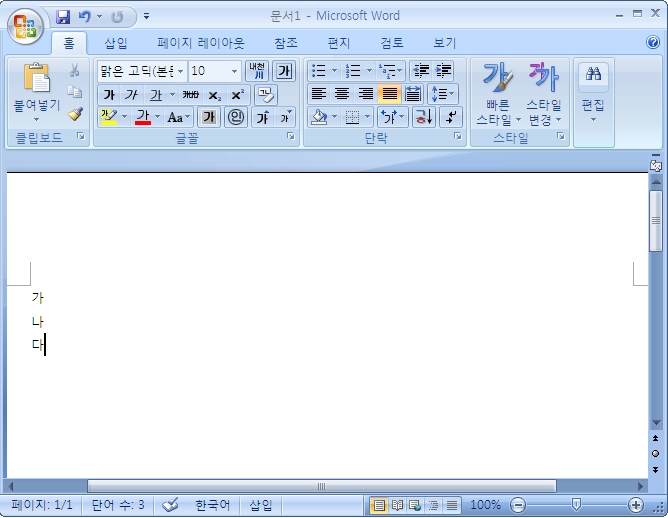Open the Font dialog launcher
The height and width of the screenshot is (518, 668).
click(x=291, y=136)
